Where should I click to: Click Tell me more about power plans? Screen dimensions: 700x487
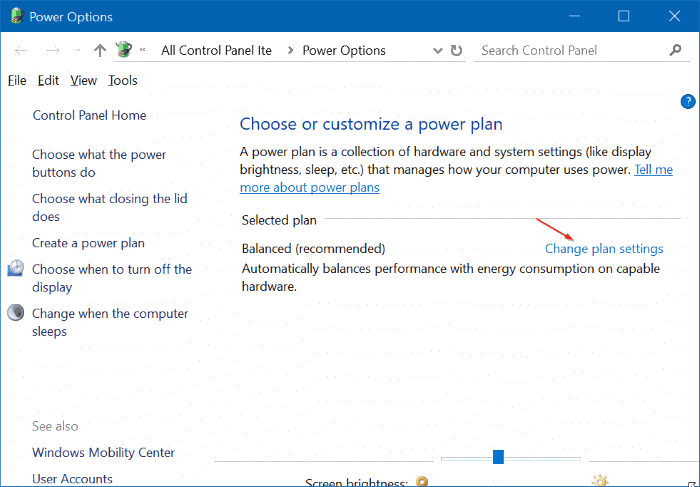tap(456, 179)
